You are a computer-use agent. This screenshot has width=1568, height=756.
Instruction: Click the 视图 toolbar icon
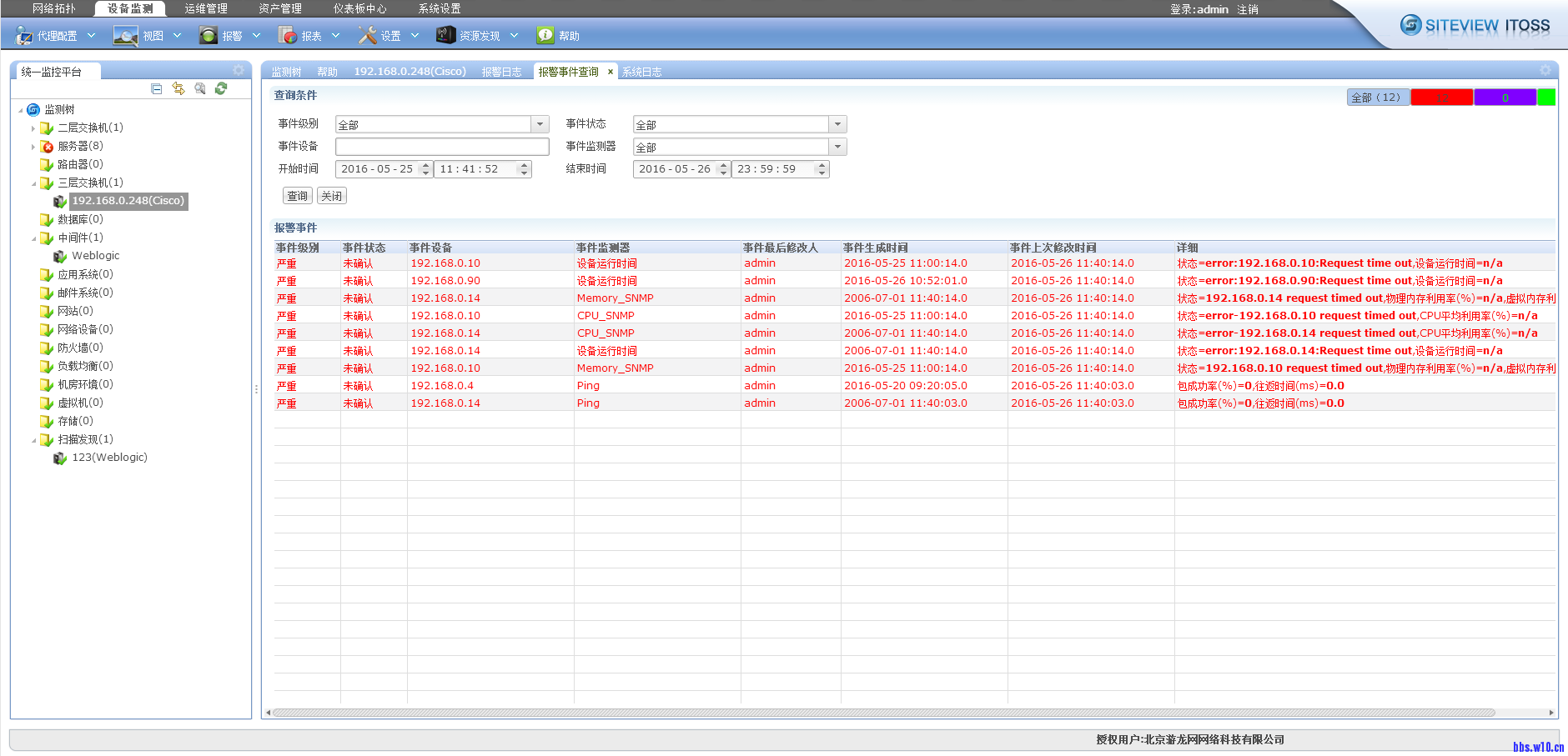(x=125, y=35)
